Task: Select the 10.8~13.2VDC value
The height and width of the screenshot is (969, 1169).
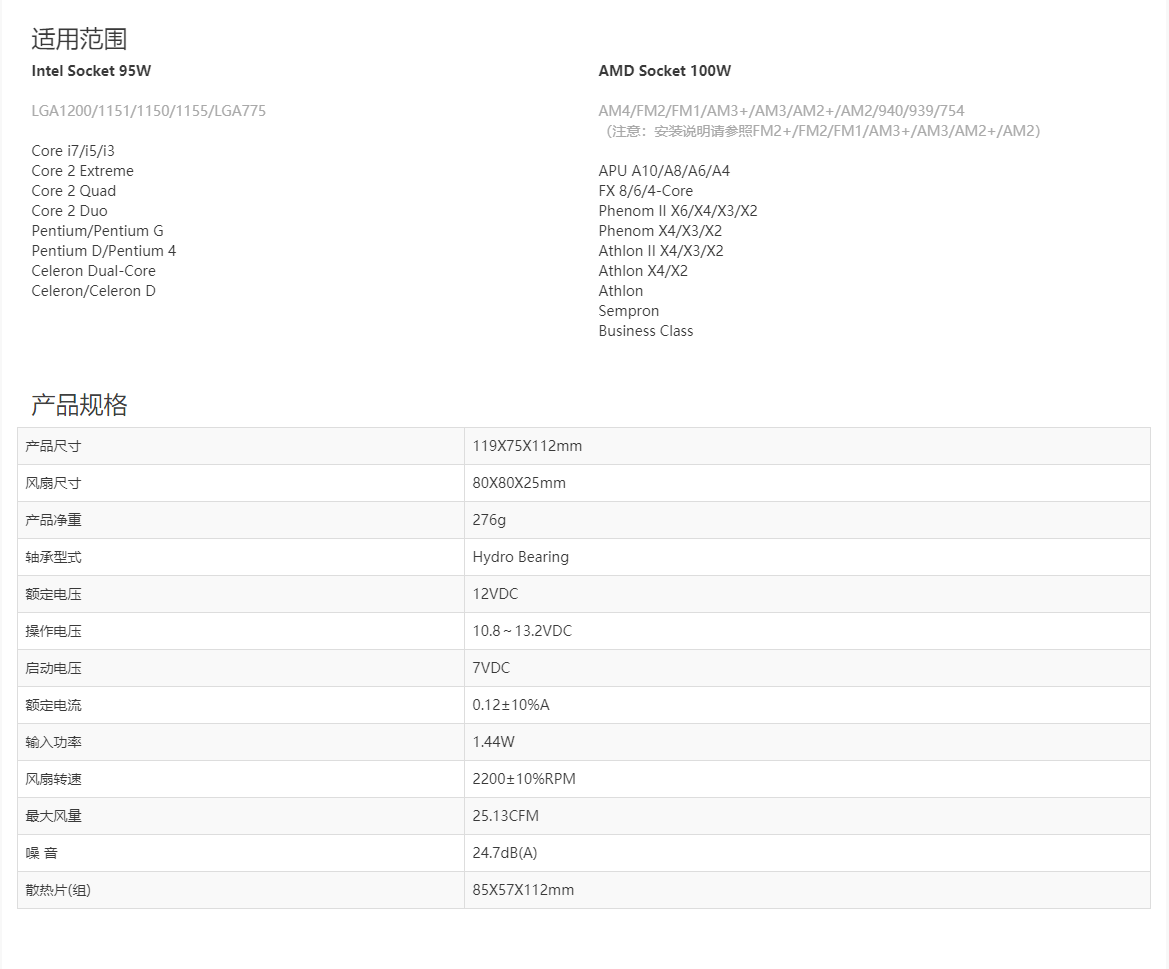Action: [x=522, y=631]
